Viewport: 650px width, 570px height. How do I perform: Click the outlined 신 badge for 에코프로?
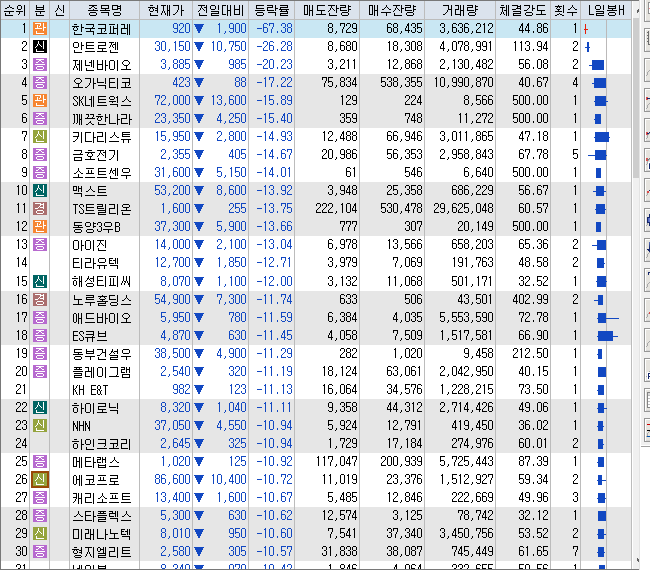point(40,480)
